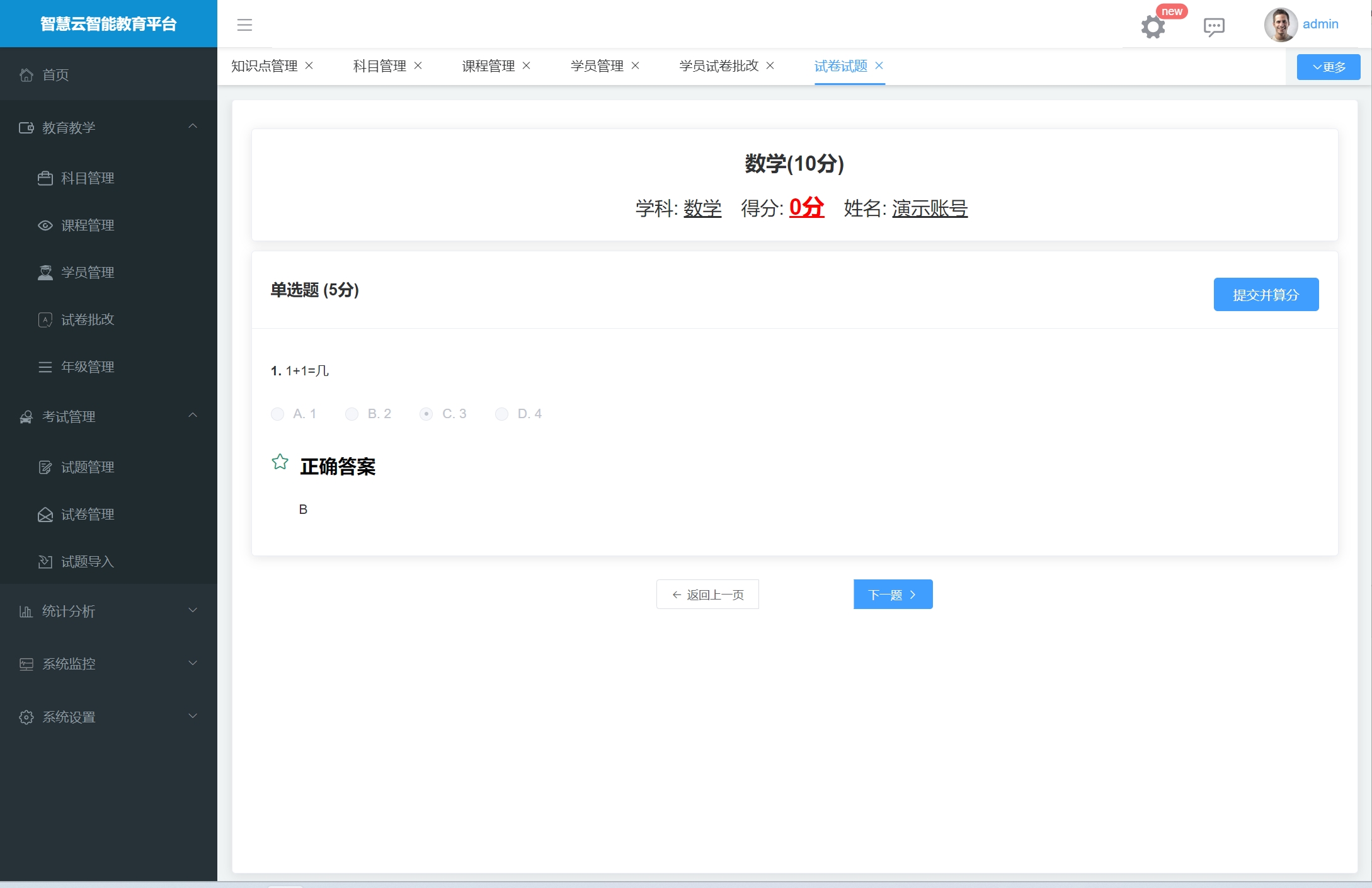Open the chat messages icon

(1213, 26)
